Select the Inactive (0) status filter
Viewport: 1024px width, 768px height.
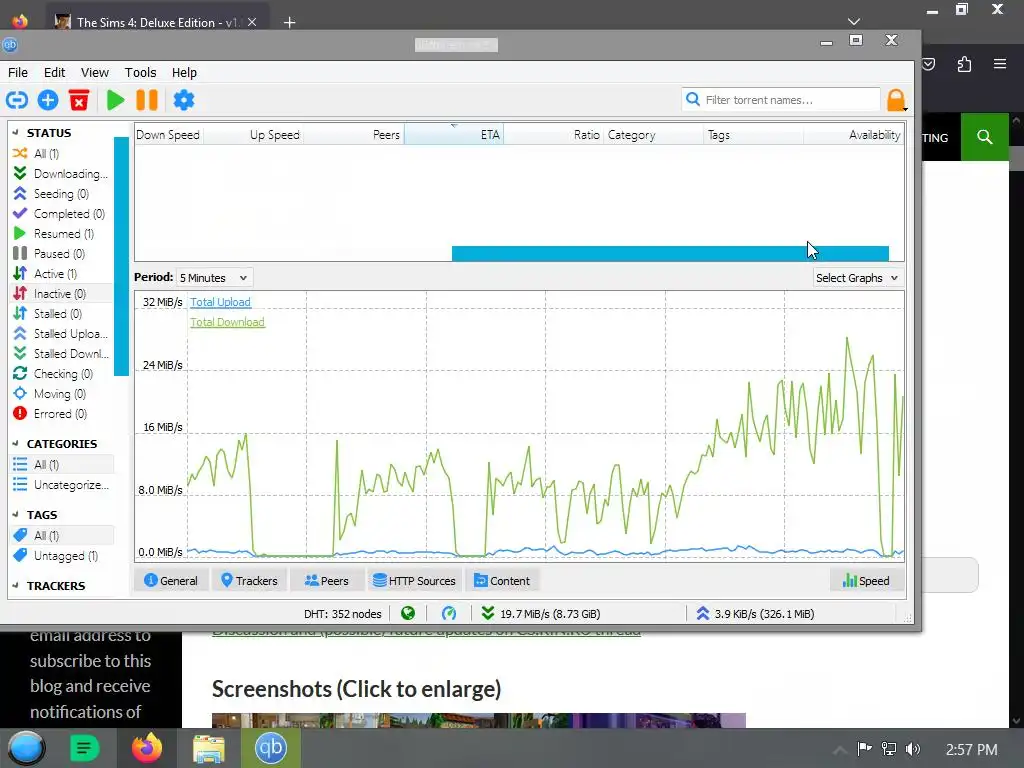click(62, 294)
